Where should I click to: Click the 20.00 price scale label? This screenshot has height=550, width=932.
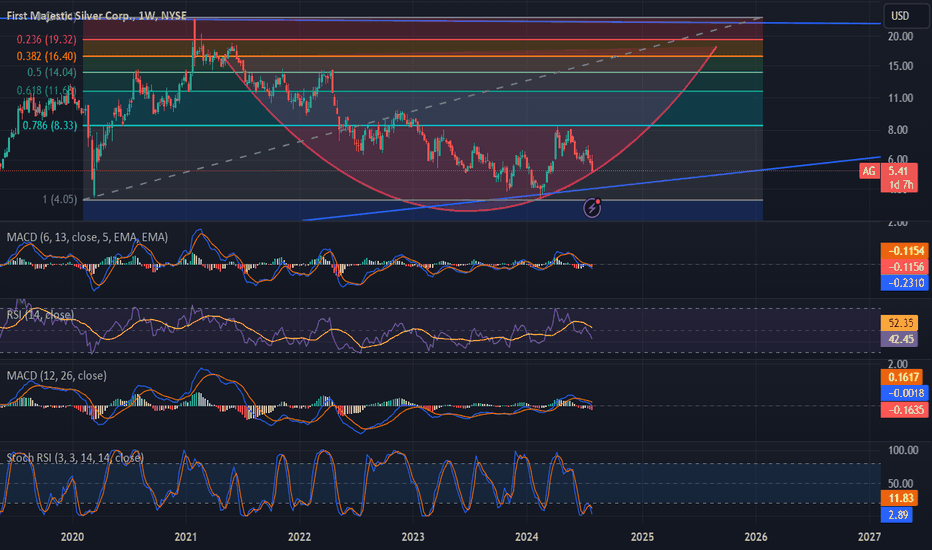pos(900,36)
